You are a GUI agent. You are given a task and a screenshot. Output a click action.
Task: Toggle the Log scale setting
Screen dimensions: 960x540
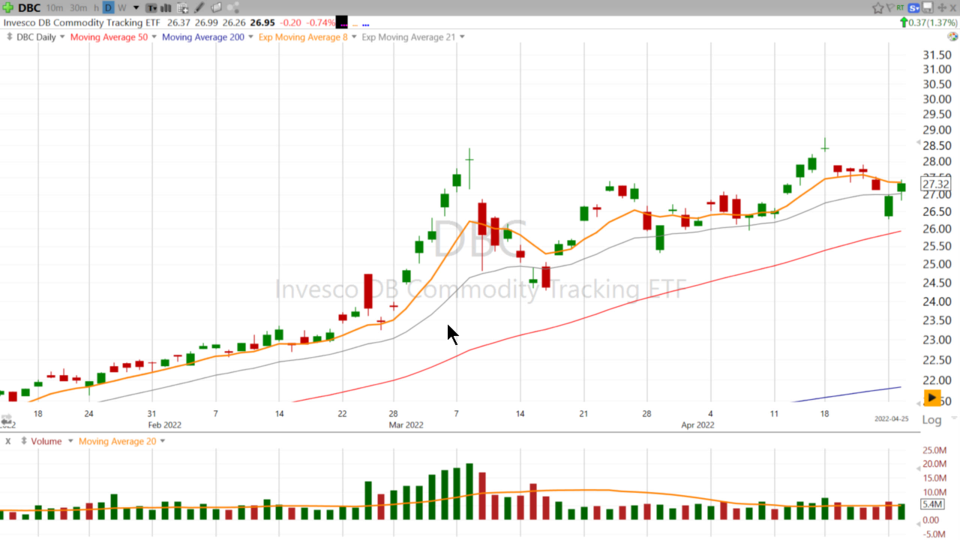(x=932, y=421)
